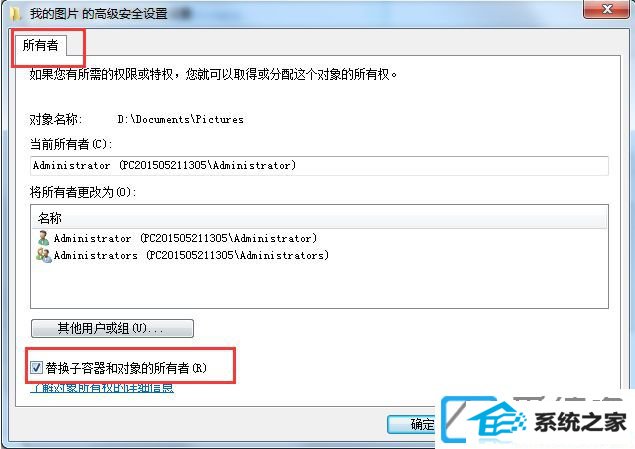Image resolution: width=635 pixels, height=449 pixels.
Task: Open the object ownership details link
Action: [x=102, y=388]
